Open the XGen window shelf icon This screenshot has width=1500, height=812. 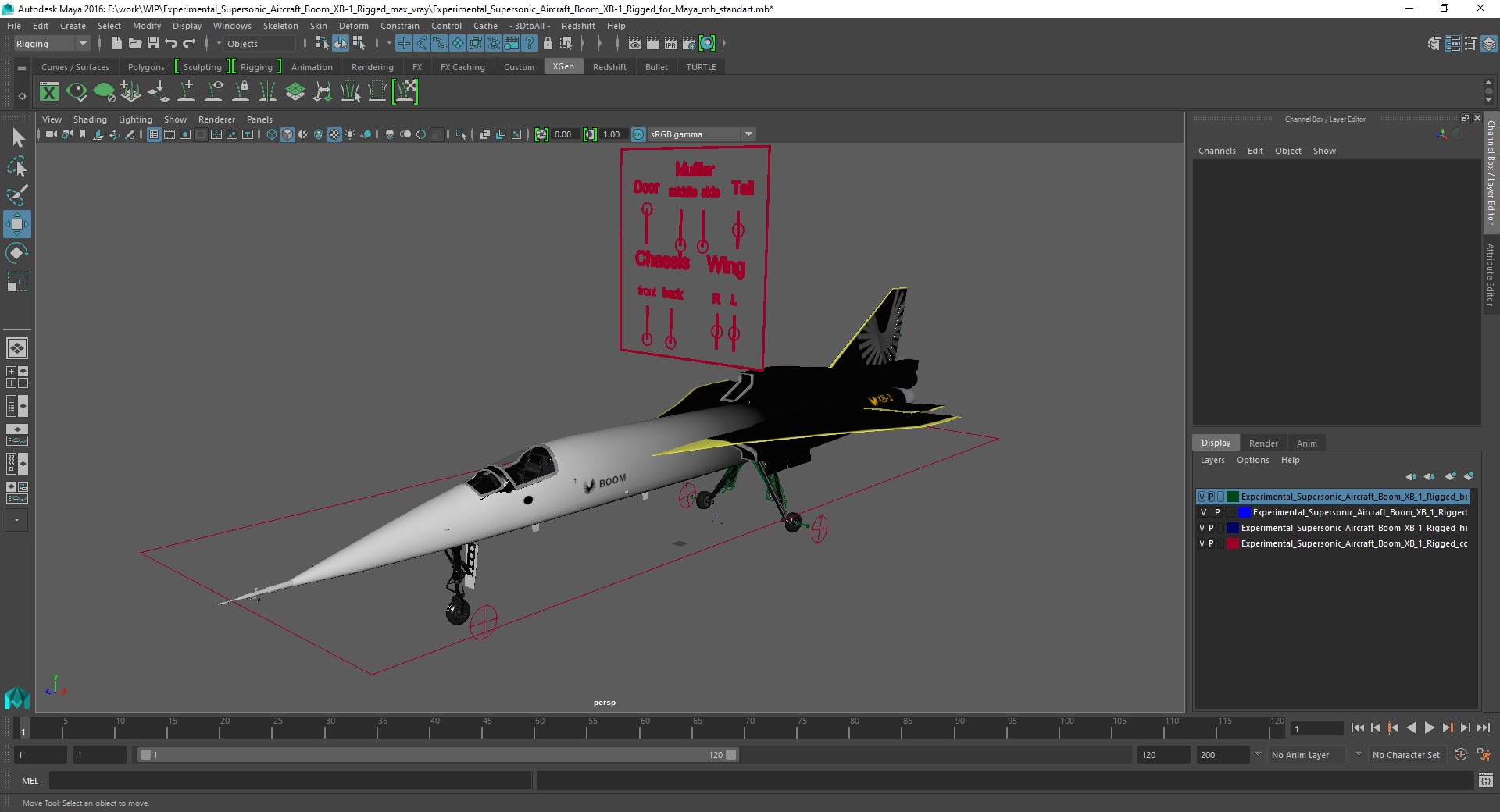pos(49,92)
